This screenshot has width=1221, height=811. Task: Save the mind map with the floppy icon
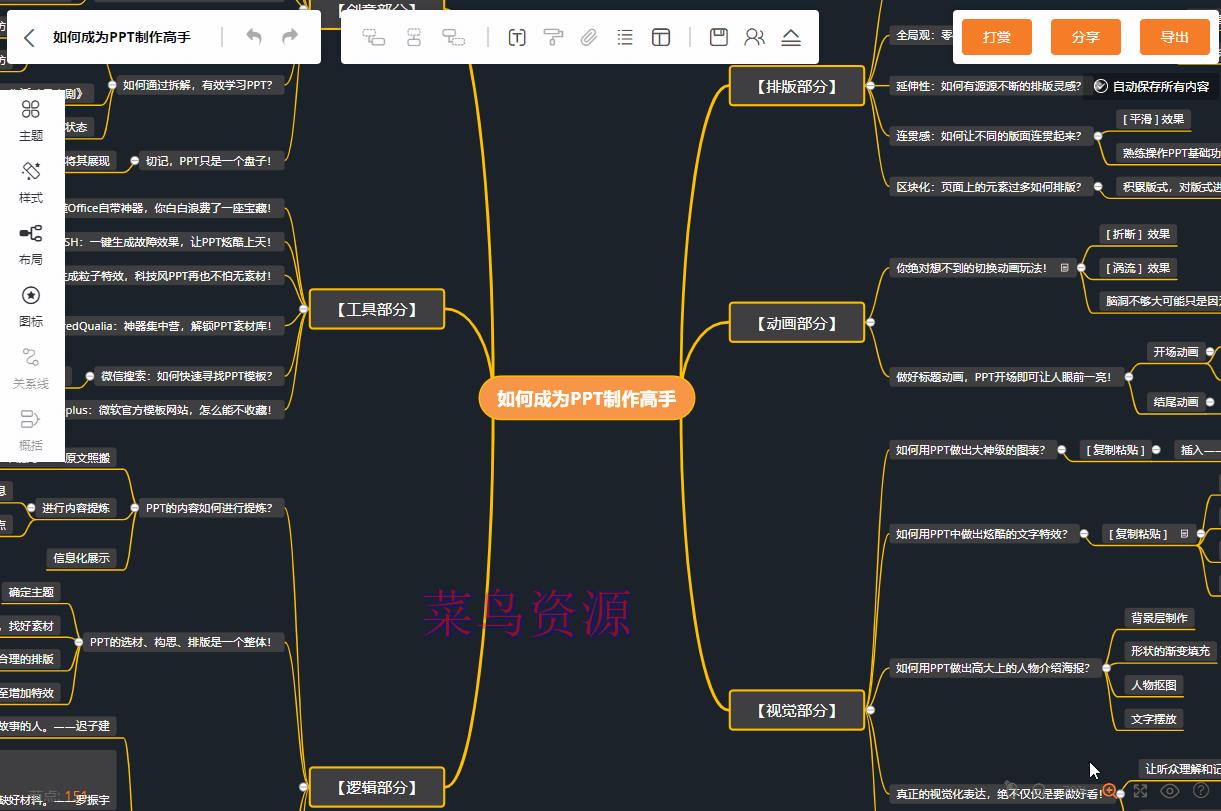pos(718,37)
